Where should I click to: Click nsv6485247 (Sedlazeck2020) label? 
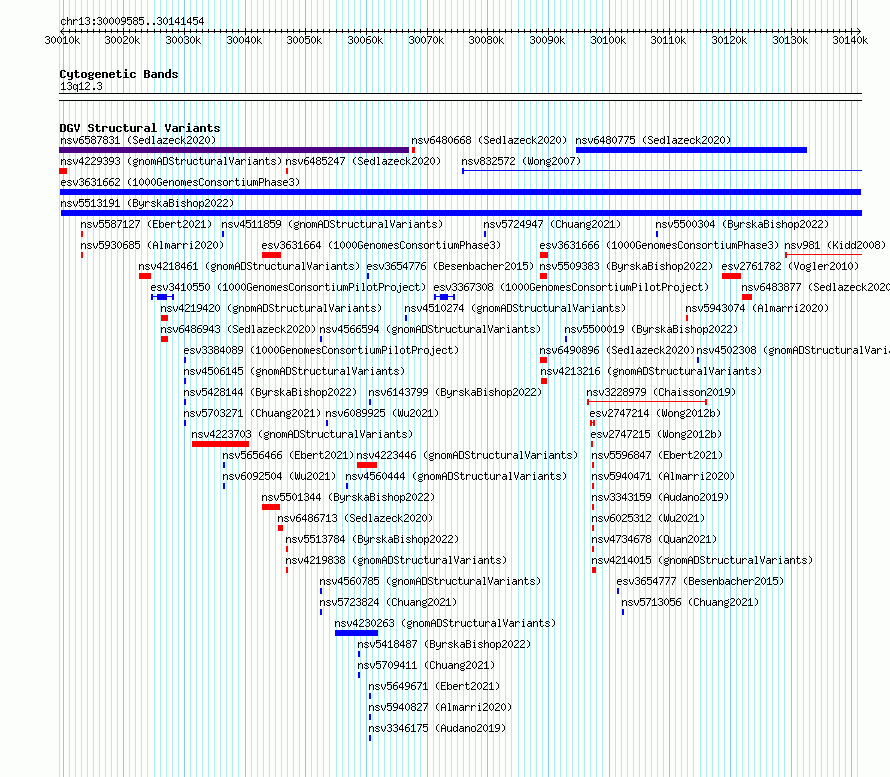(363, 161)
